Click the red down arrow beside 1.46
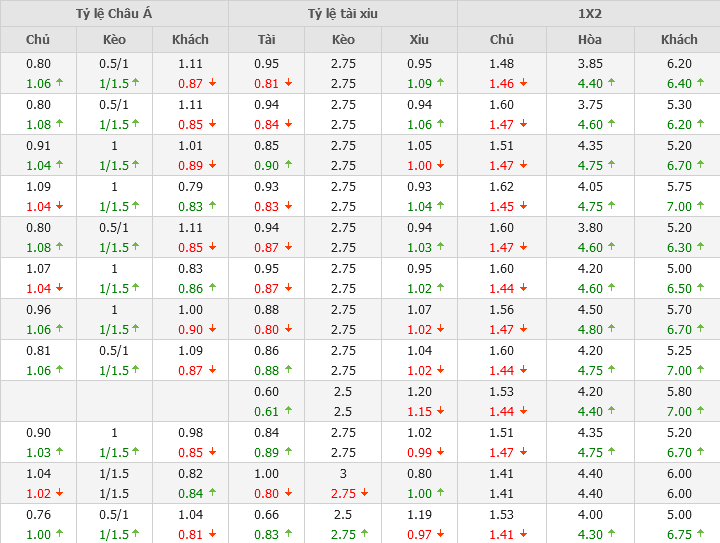Viewport: 720px width, 543px height. [525, 84]
